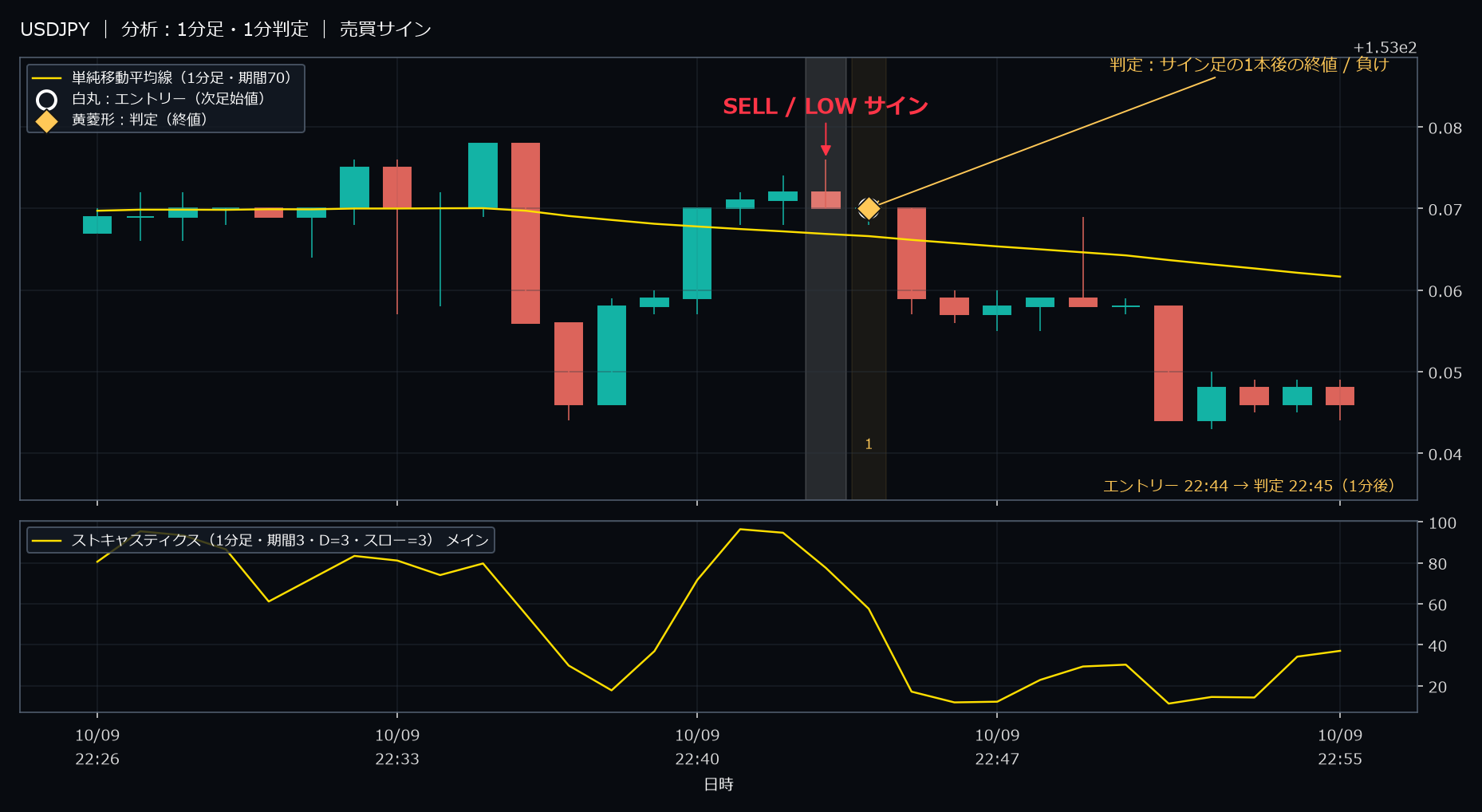
Task: Click the +1.53e2 offset label
Action: 1385,48
